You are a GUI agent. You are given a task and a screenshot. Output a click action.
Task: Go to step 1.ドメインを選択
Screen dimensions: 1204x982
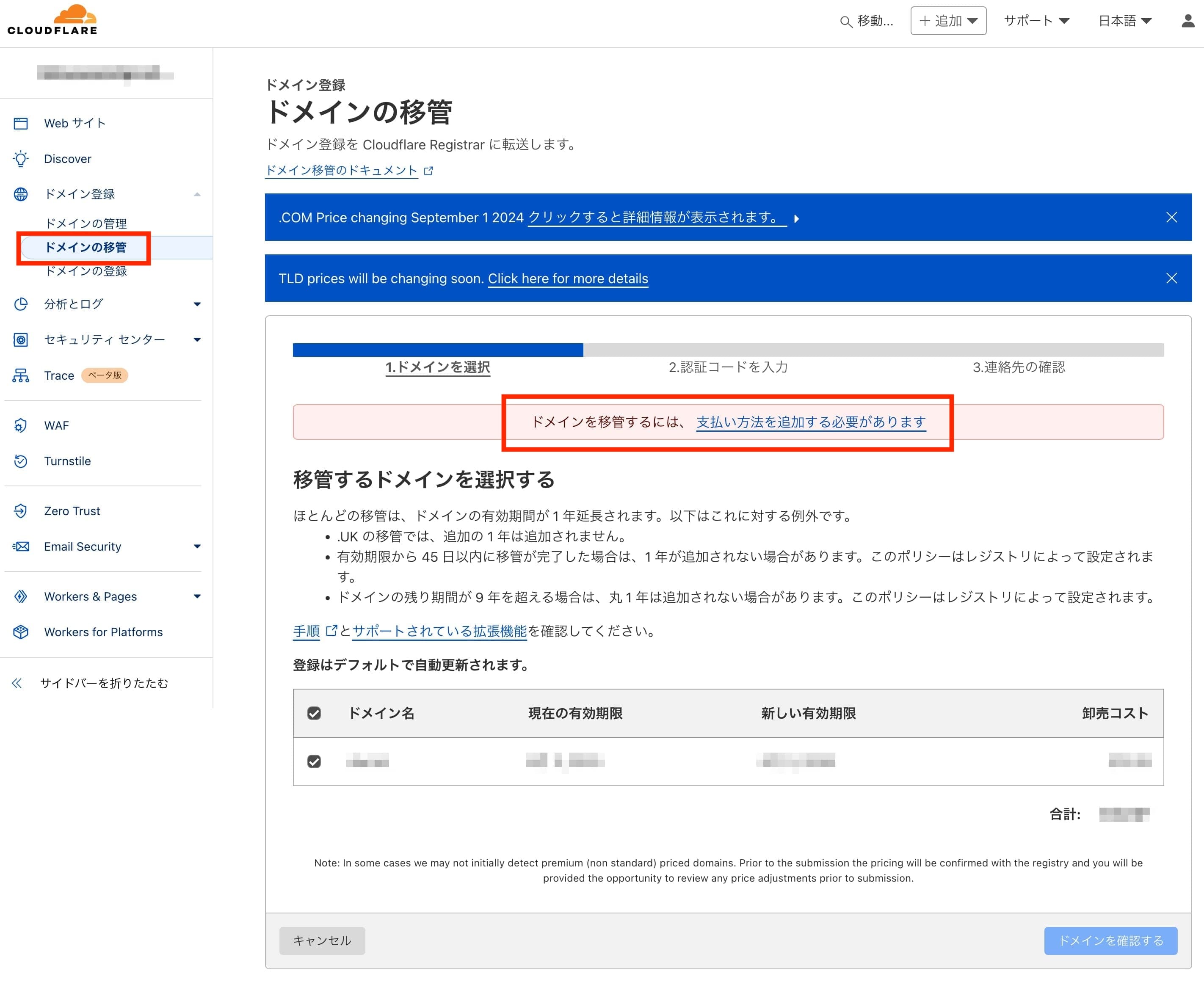[438, 367]
